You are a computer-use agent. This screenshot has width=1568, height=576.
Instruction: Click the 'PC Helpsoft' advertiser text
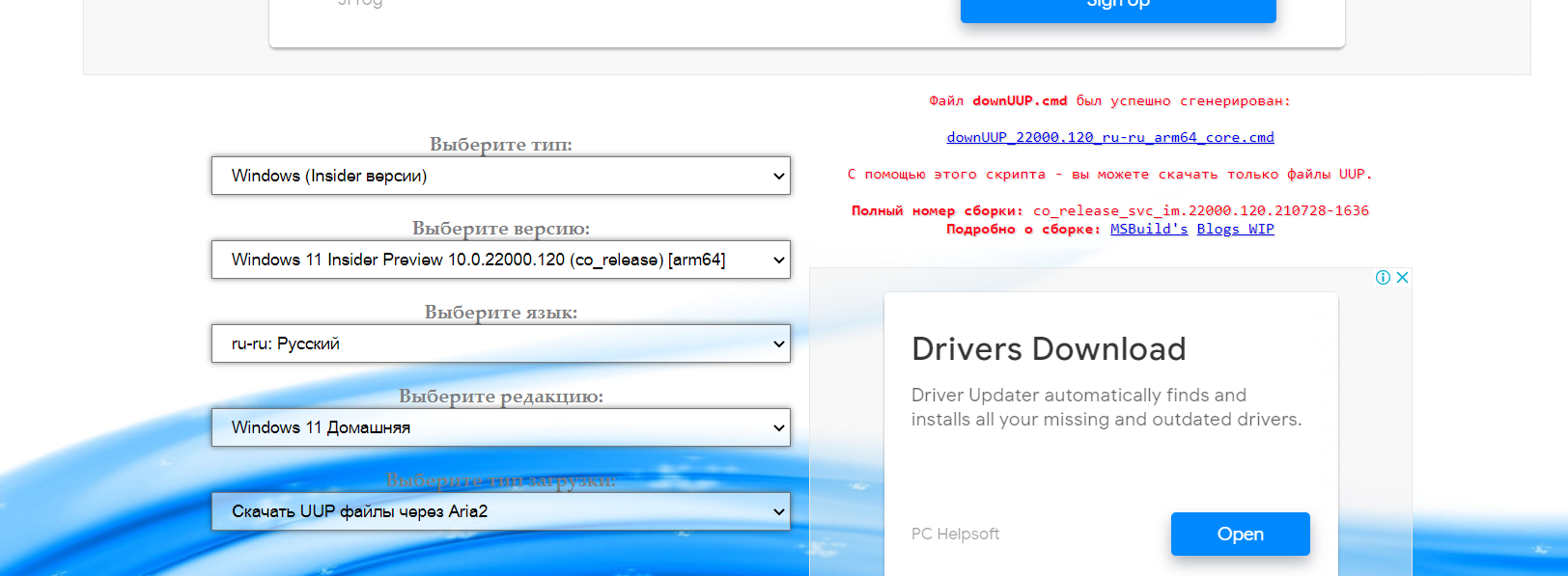coord(955,534)
